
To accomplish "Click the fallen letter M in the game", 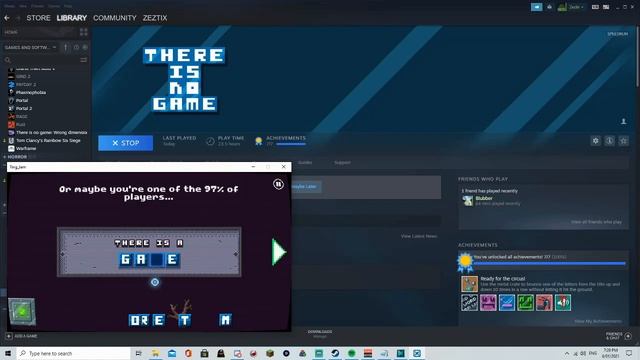I will pos(225,319).
